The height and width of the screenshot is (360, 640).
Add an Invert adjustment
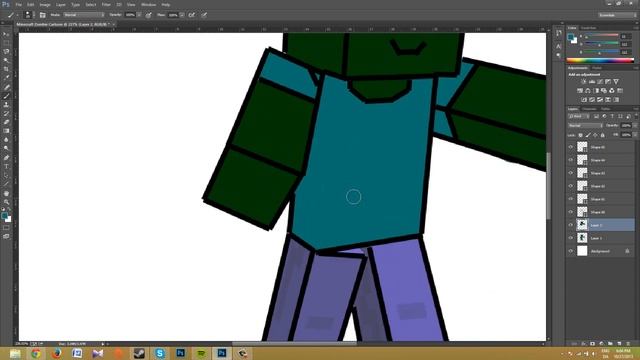click(x=584, y=100)
